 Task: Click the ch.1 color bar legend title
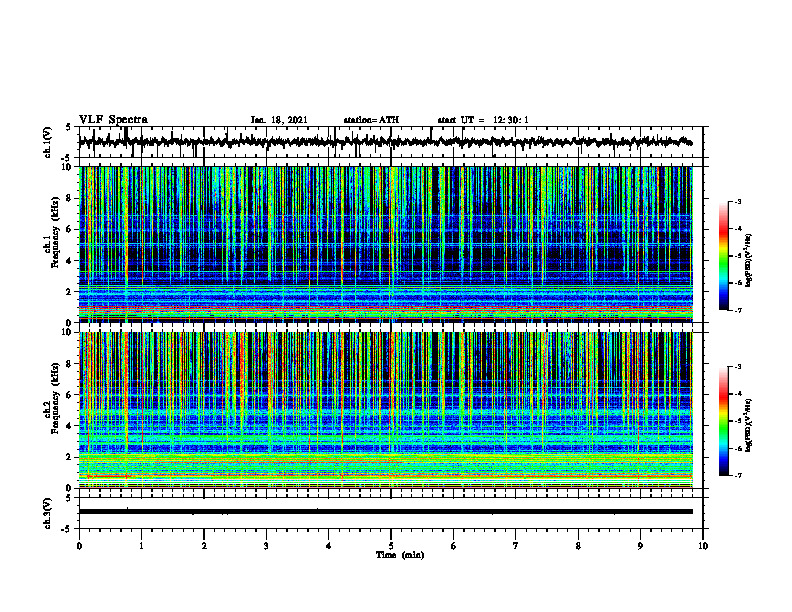point(749,260)
